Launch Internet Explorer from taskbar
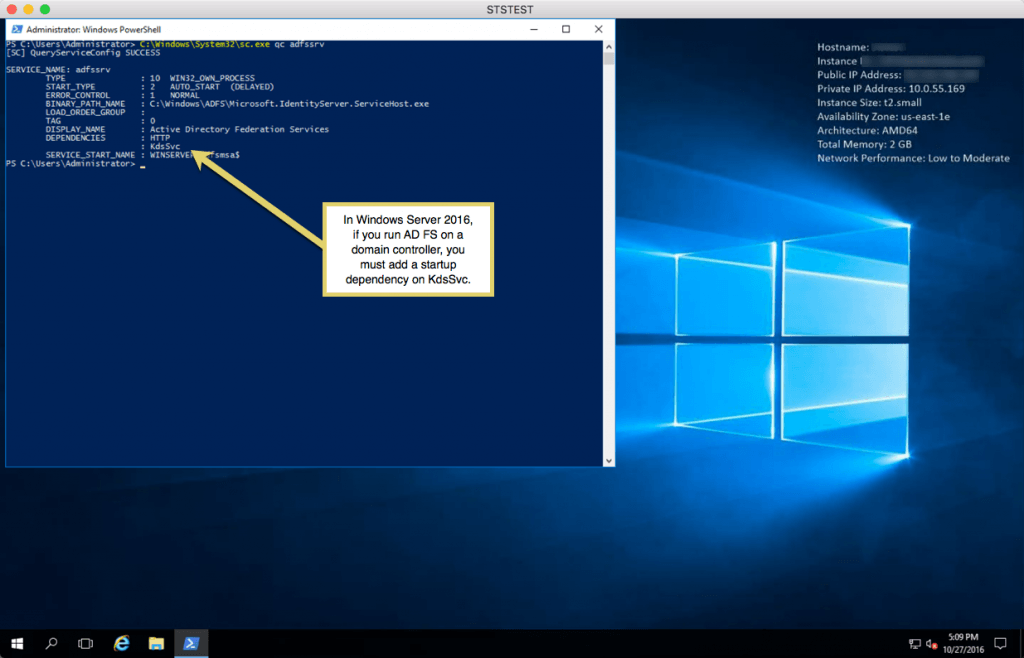Screen dimensions: 1024x658 [121, 644]
